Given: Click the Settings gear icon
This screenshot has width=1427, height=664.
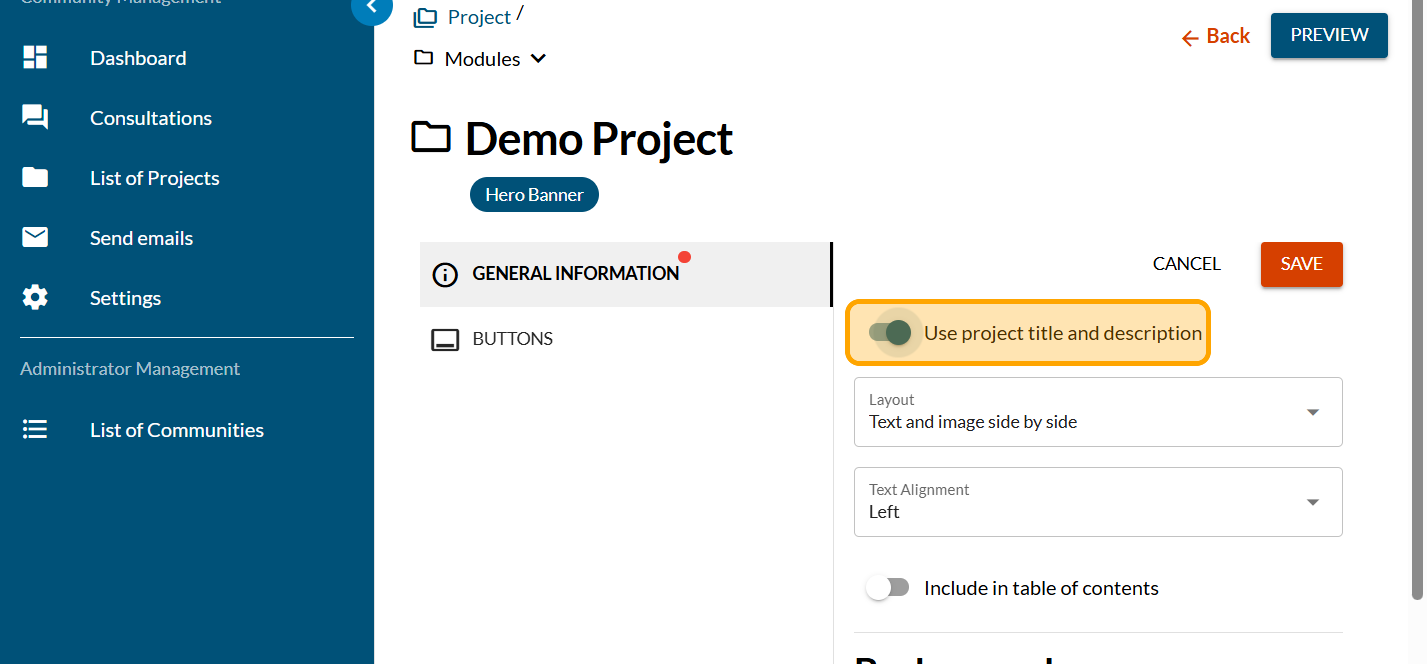Looking at the screenshot, I should pos(35,298).
